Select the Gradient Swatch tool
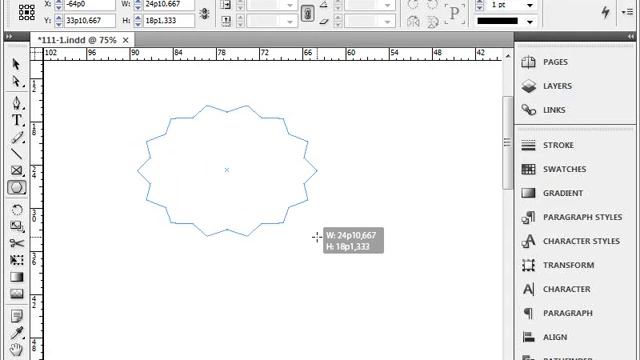The image size is (640, 360). coord(16,277)
